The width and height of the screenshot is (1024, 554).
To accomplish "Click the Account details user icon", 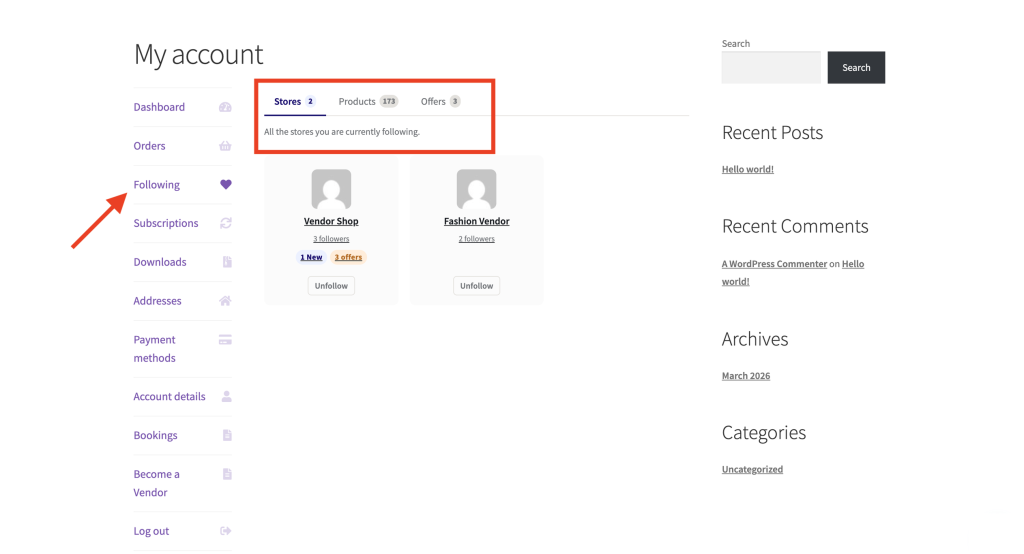I will [227, 396].
